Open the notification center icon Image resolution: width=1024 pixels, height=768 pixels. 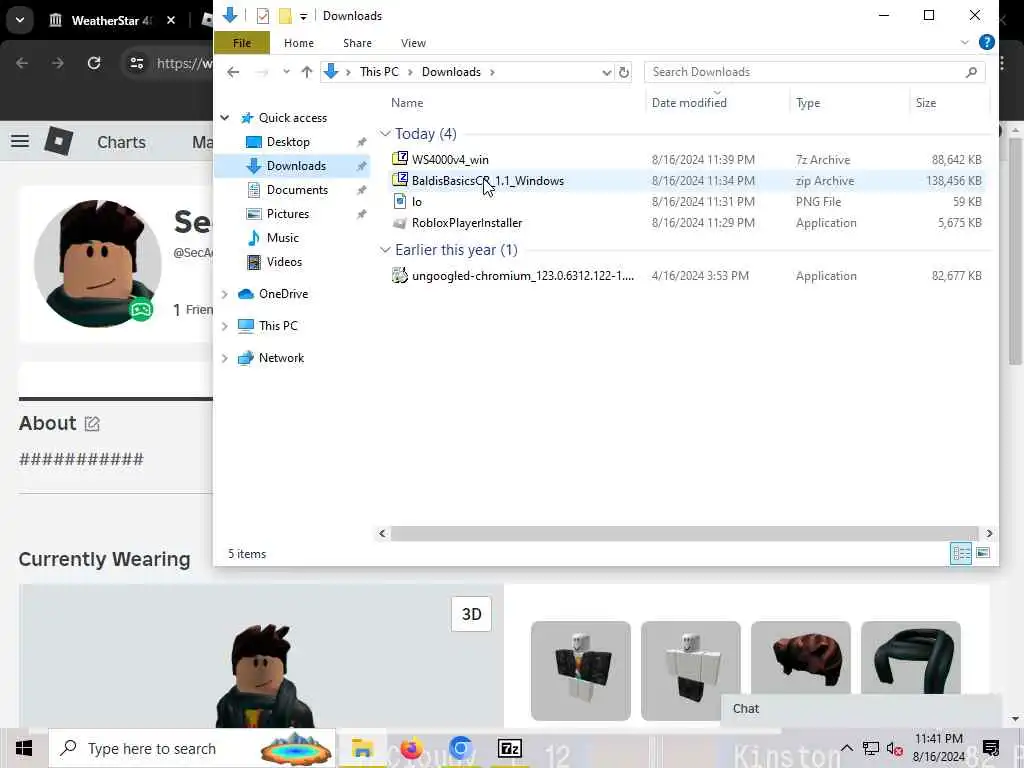(x=991, y=748)
